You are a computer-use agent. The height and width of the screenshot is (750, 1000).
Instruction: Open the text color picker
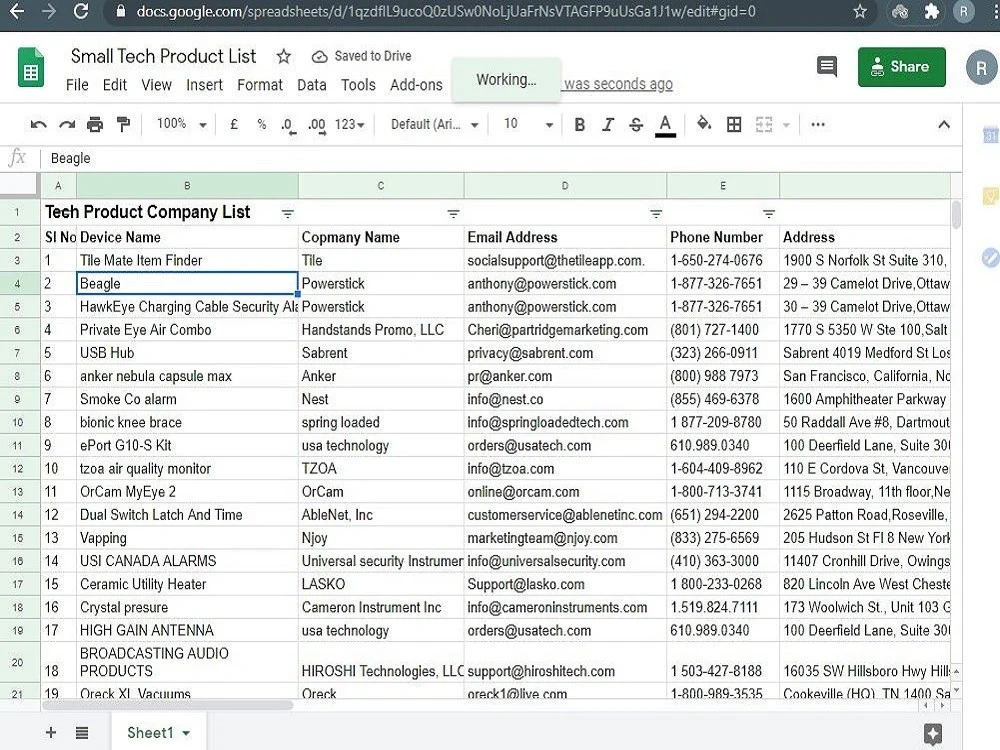(x=665, y=125)
